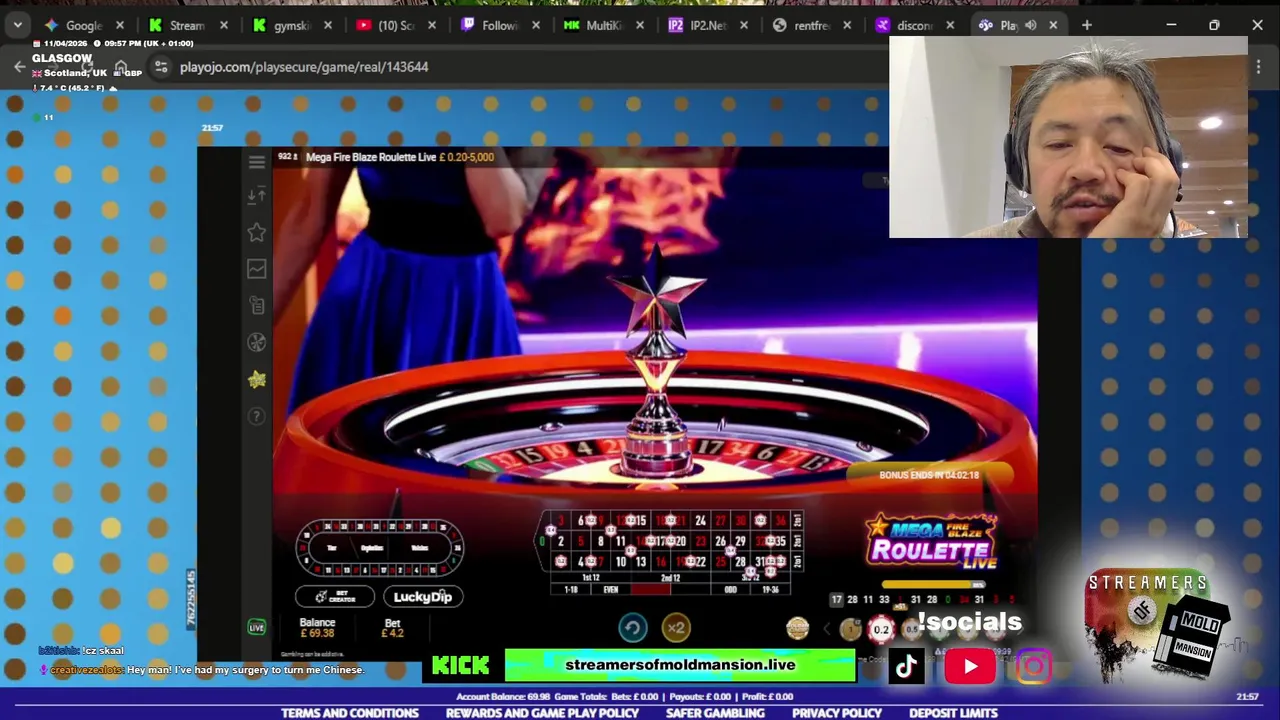
Task: Place a bet on 1st 12 dozen
Action: (591, 577)
